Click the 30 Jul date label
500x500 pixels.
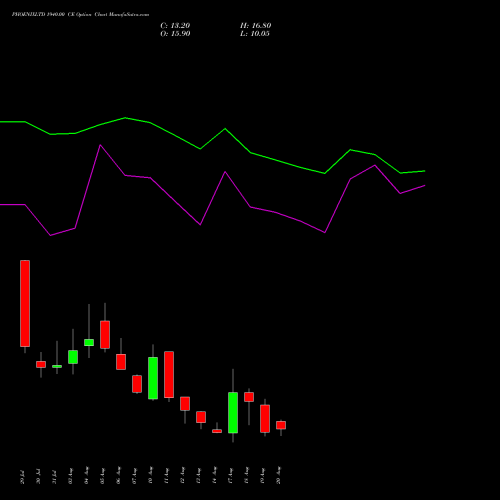(38, 477)
